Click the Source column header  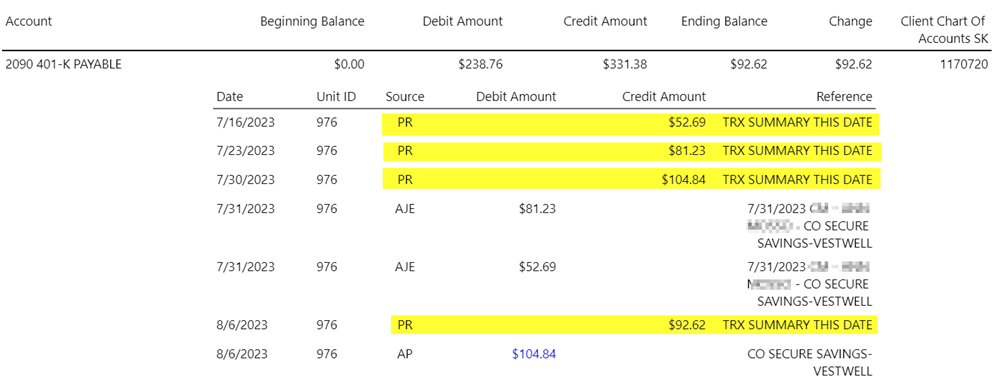click(405, 97)
